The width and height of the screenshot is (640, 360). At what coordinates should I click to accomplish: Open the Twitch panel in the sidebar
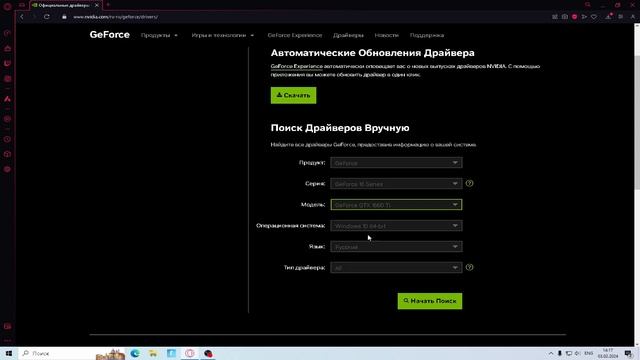tap(7, 64)
